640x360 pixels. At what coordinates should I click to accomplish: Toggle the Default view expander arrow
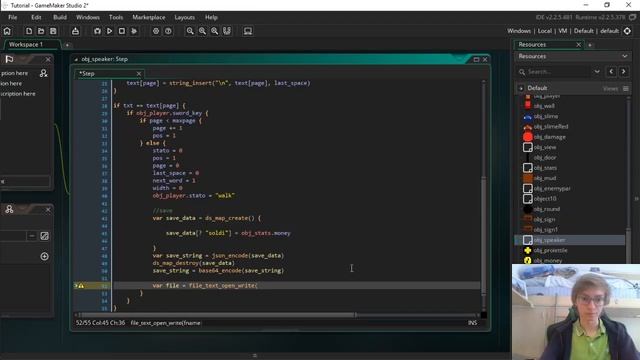(x=521, y=88)
